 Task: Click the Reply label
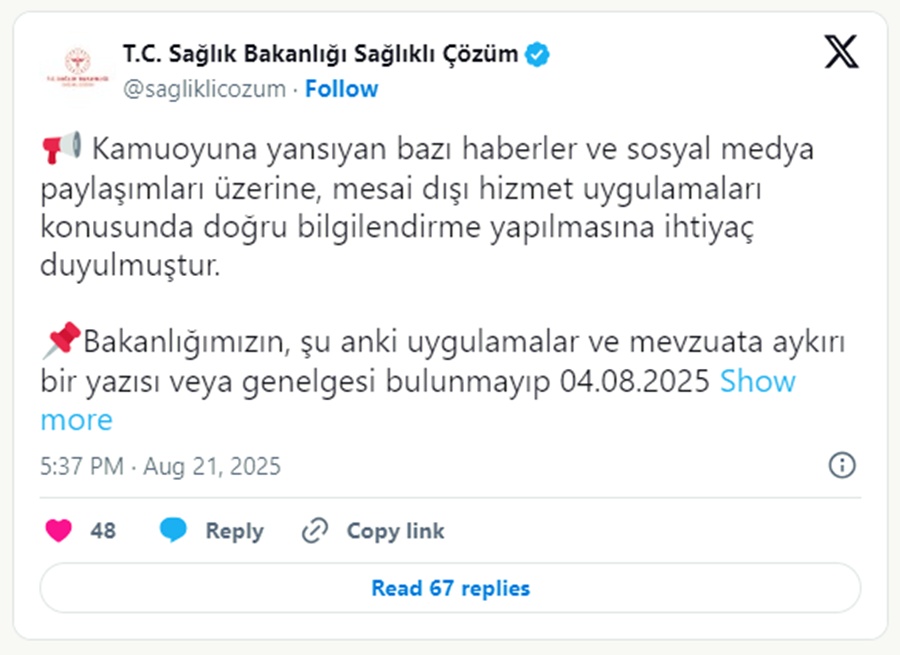click(x=234, y=531)
